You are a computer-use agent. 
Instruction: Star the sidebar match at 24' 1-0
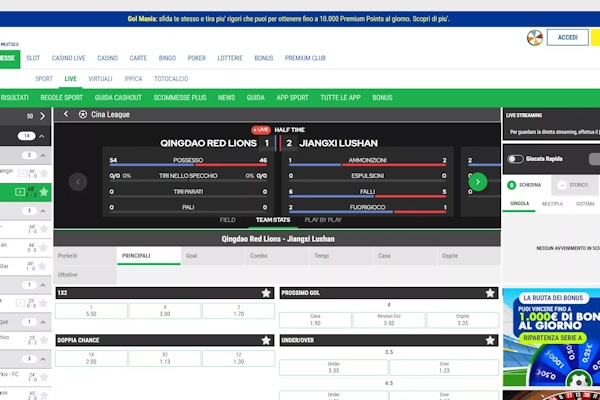click(44, 377)
